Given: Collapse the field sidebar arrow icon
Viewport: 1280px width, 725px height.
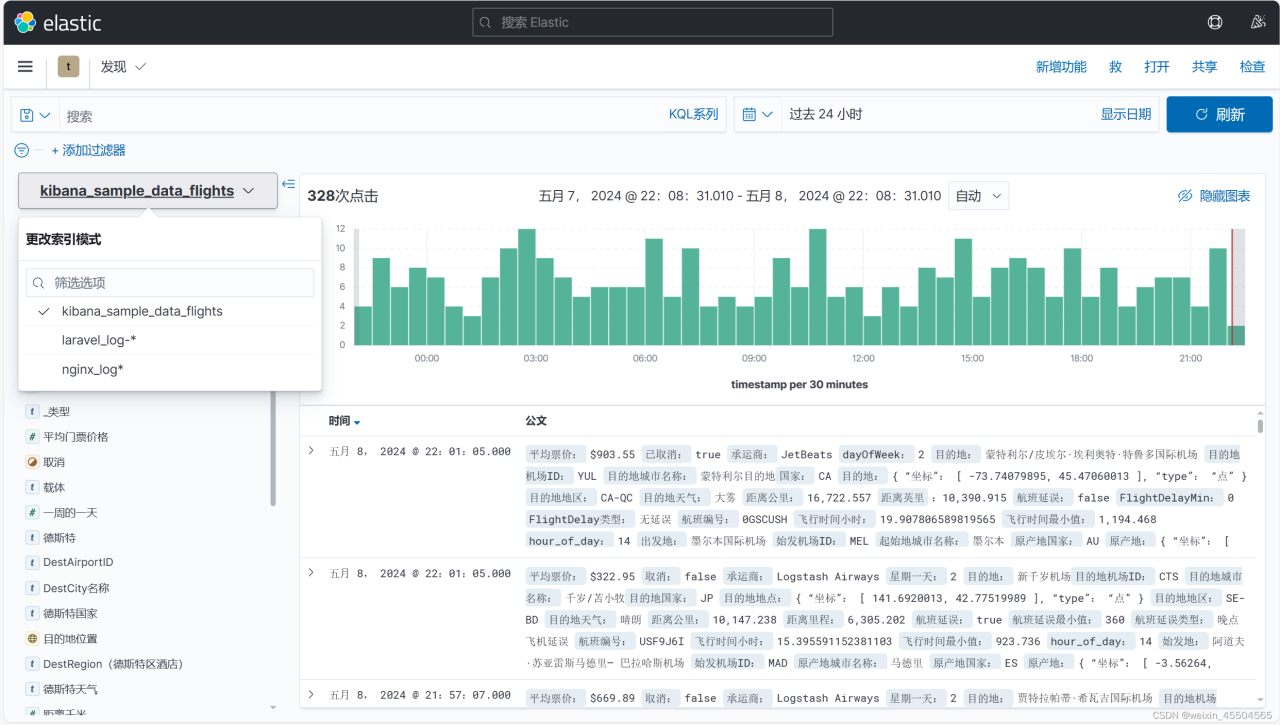Looking at the screenshot, I should point(288,184).
